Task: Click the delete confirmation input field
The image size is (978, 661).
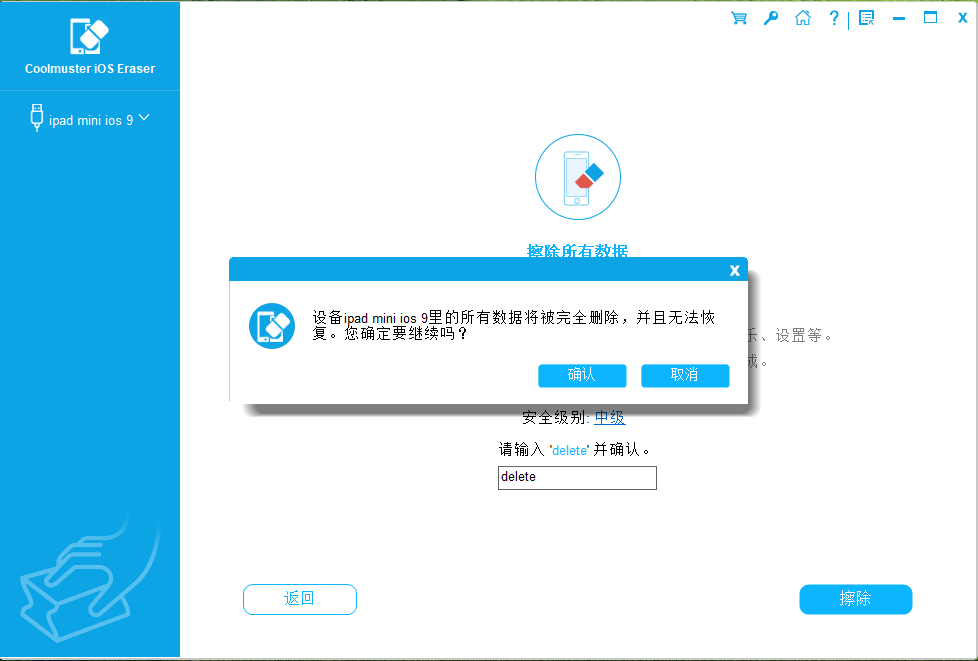Action: [x=577, y=478]
